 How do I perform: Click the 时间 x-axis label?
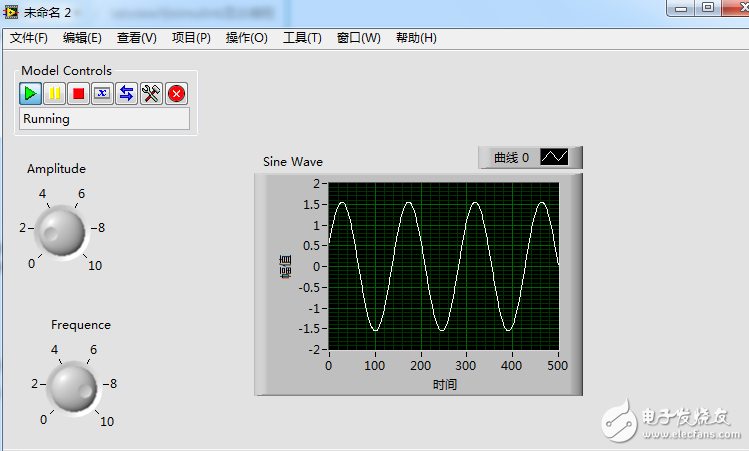(445, 385)
